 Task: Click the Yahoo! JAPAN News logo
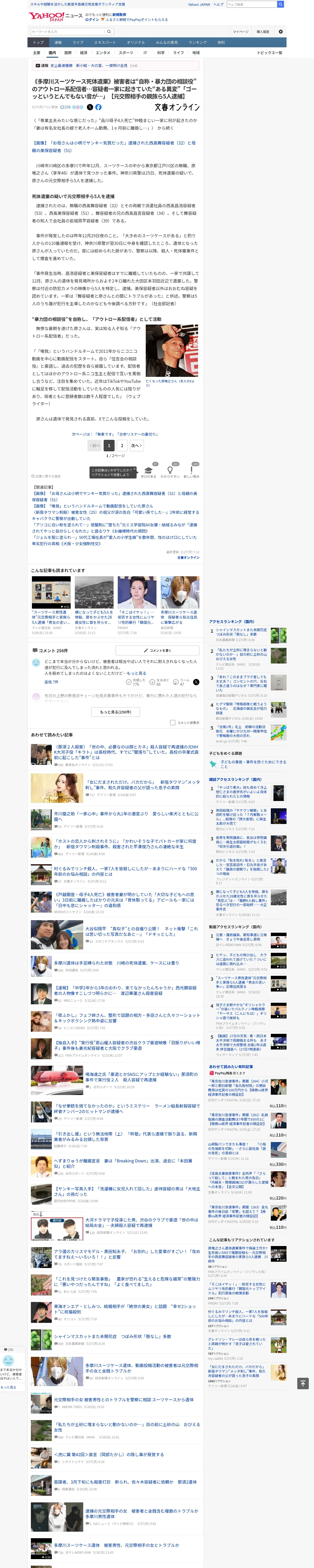point(55,16)
